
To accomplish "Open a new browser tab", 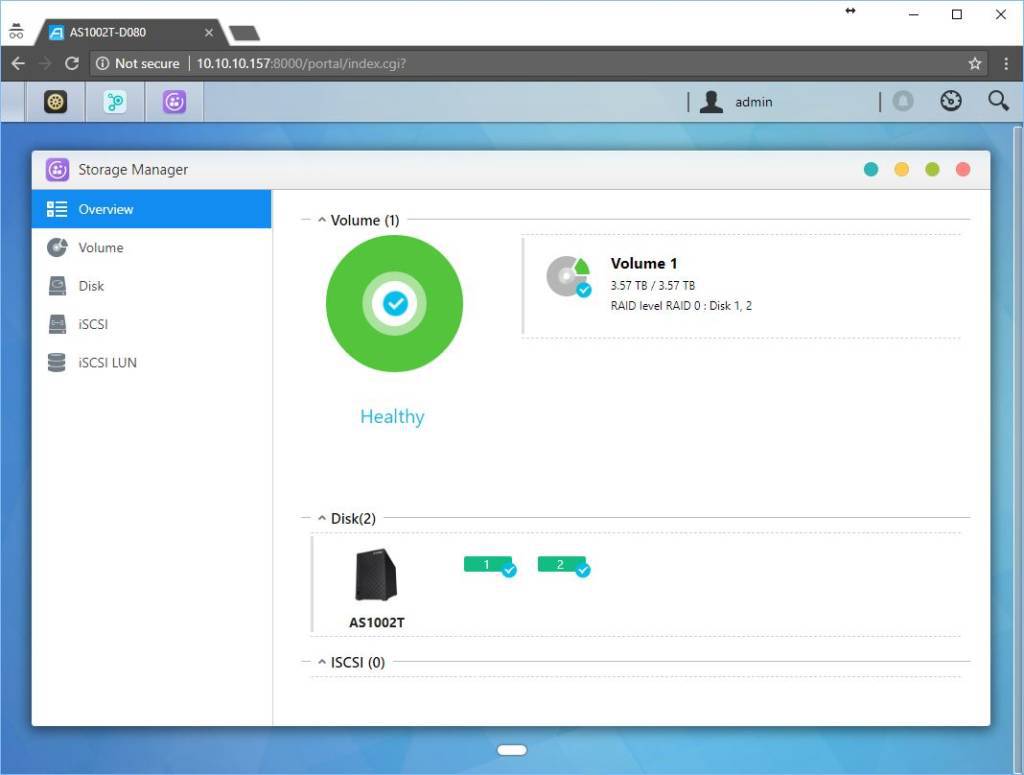I will click(245, 33).
